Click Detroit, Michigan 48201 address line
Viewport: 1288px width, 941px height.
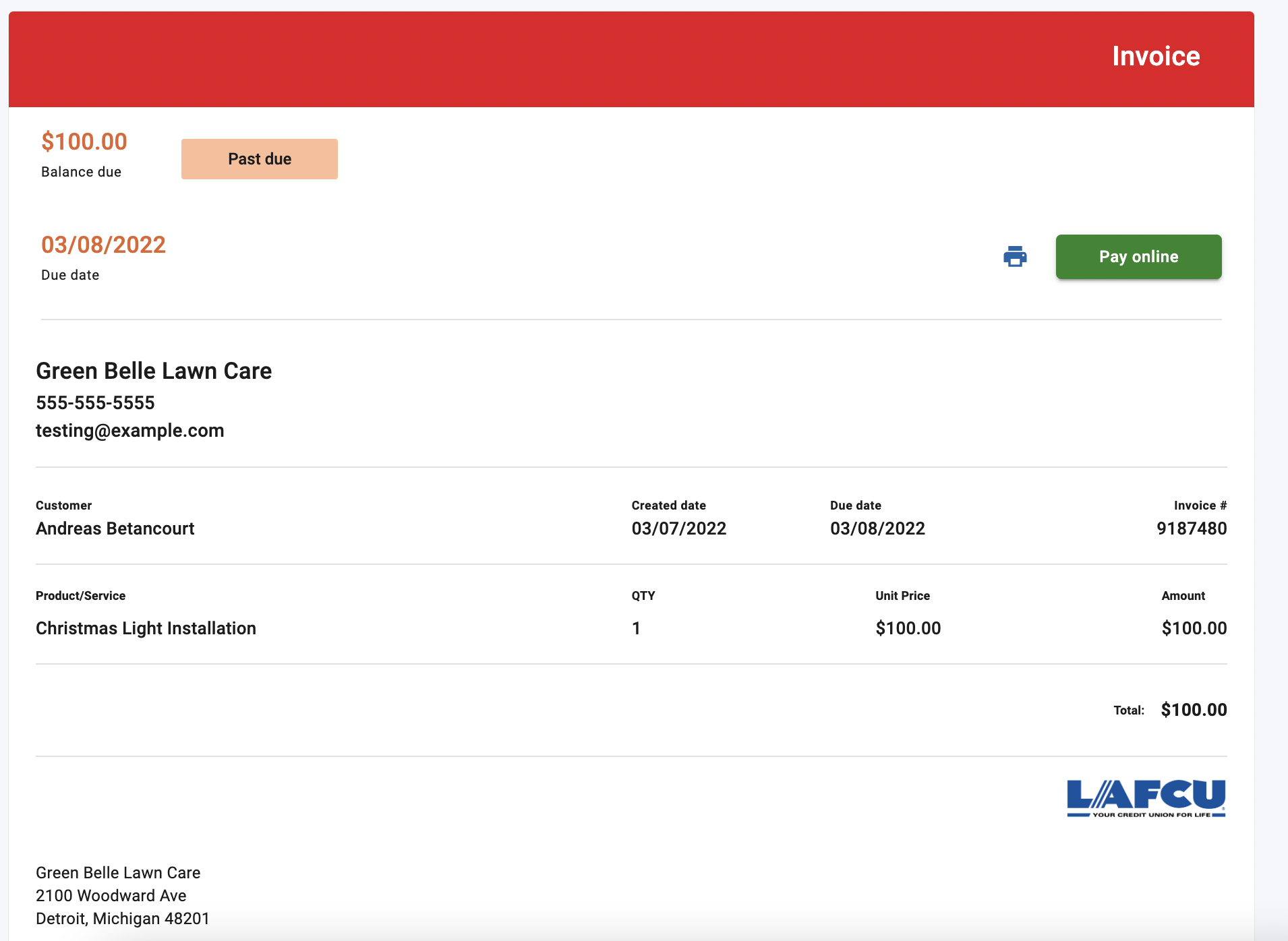123,918
